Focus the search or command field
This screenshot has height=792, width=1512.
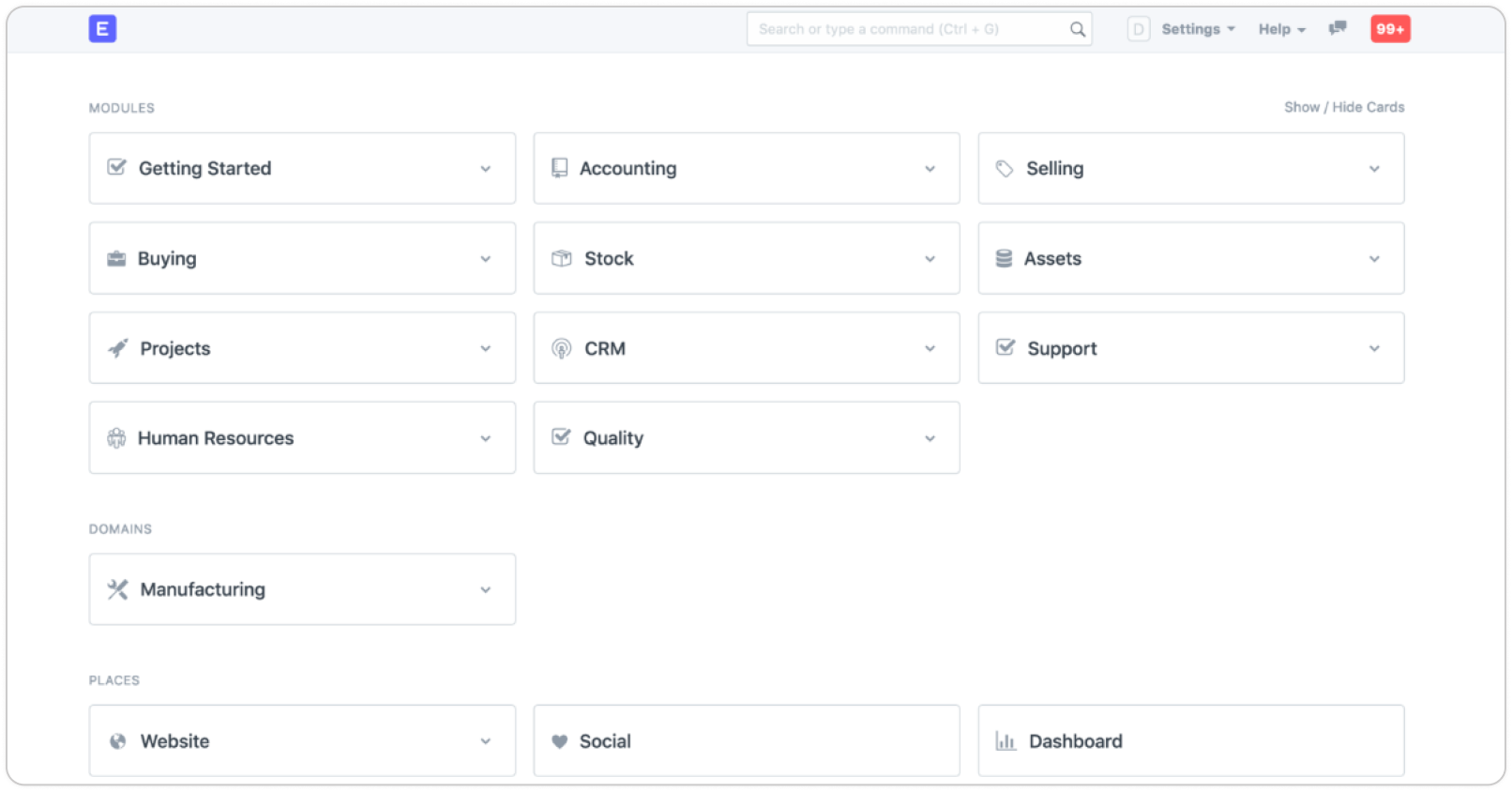pyautogui.click(x=905, y=29)
